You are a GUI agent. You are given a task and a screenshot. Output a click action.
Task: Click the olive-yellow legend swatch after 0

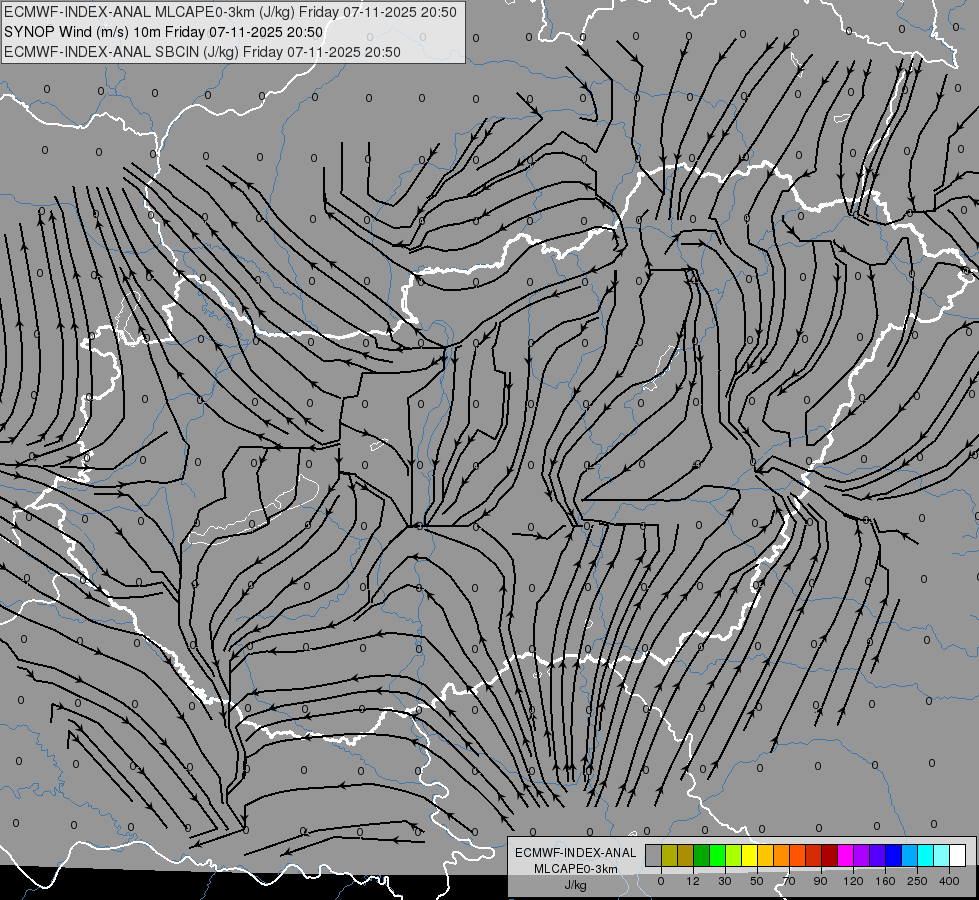(669, 855)
